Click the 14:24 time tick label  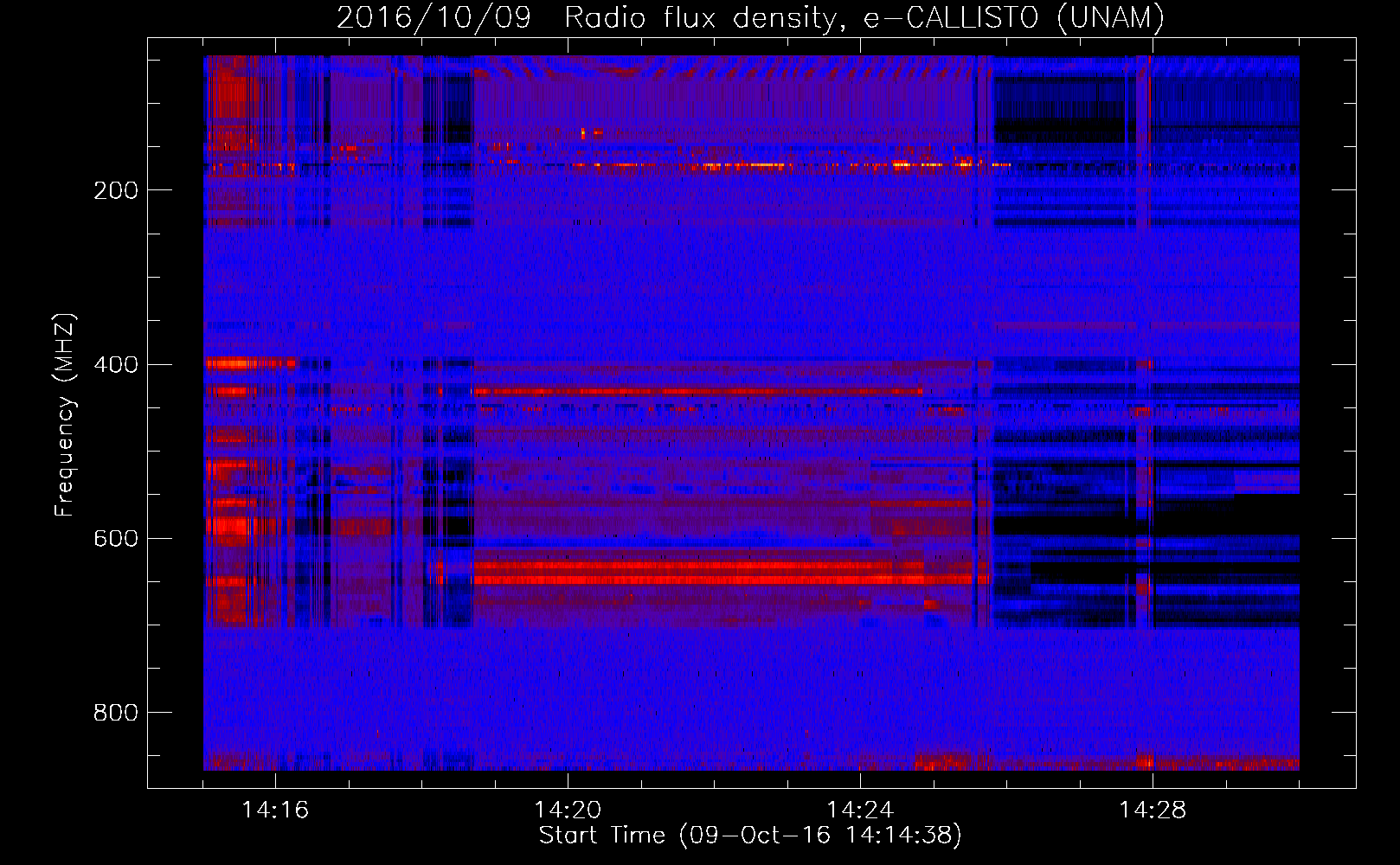coord(860,811)
